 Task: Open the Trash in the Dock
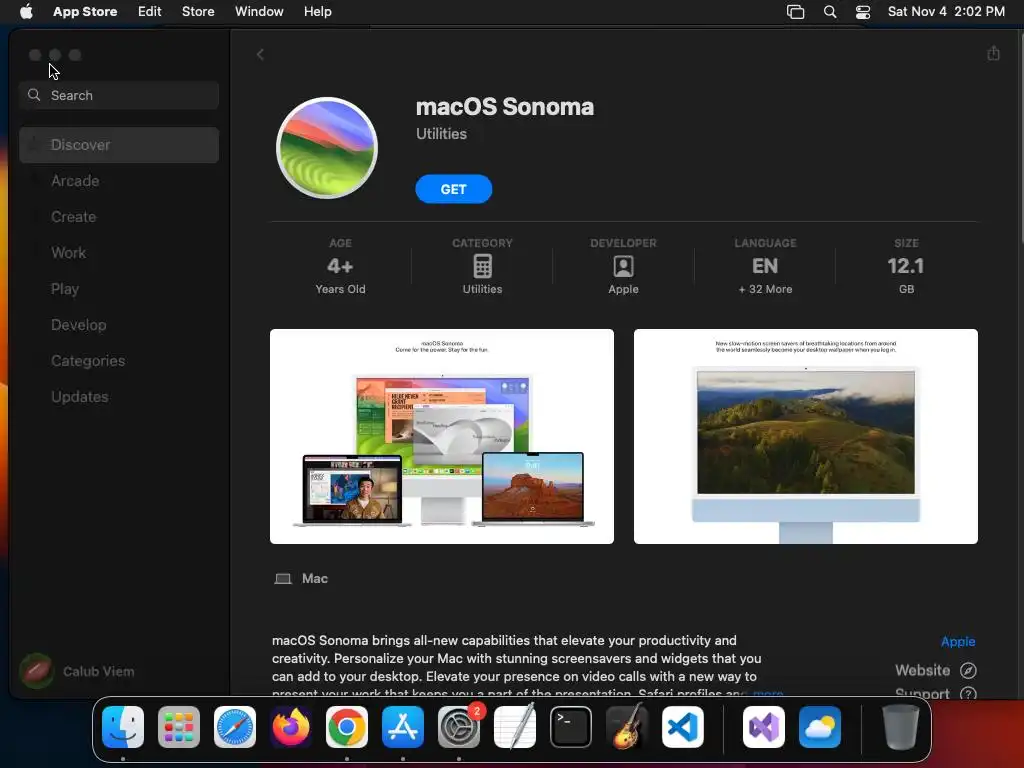click(901, 727)
